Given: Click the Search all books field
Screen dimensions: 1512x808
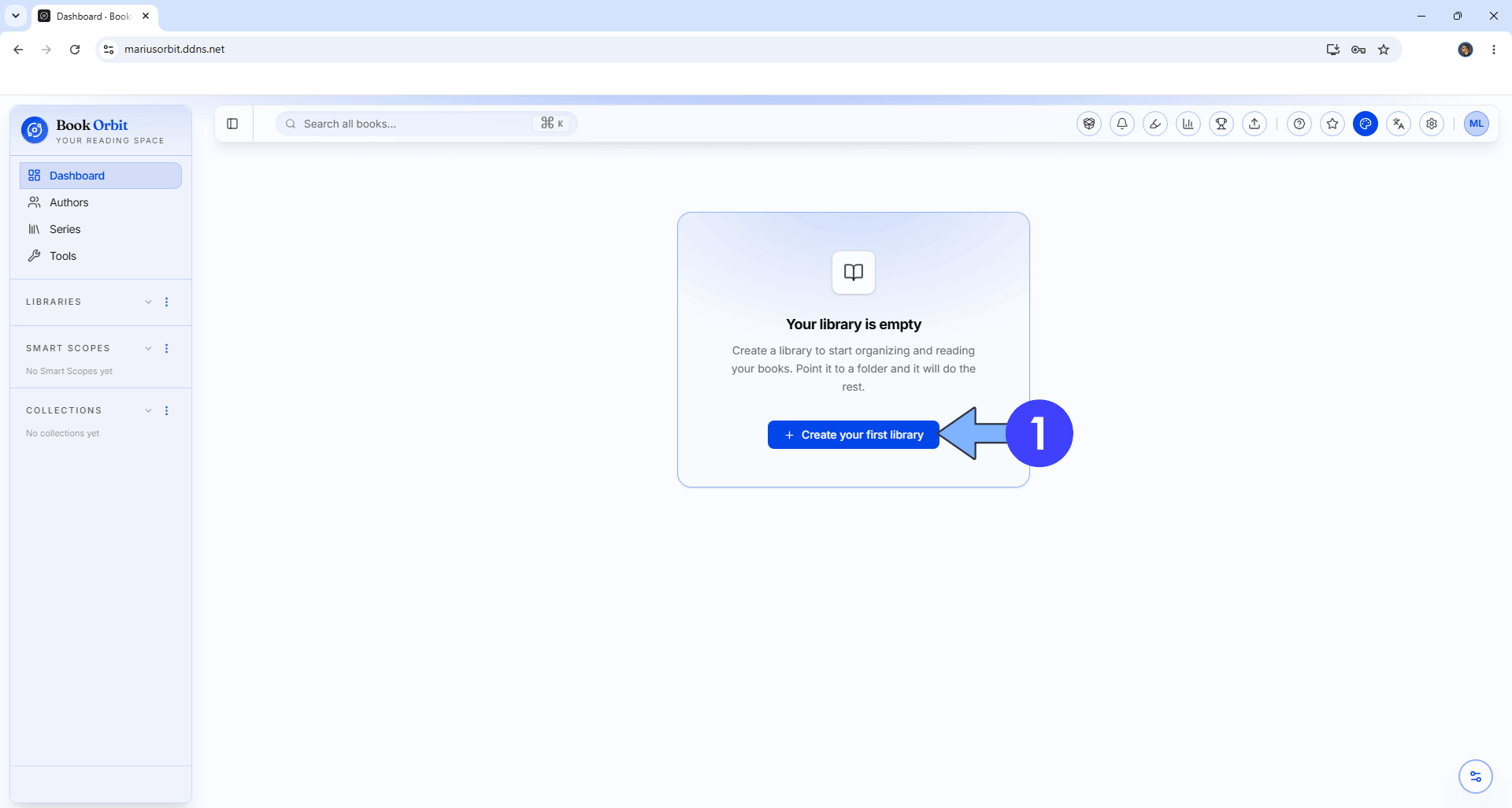Looking at the screenshot, I should pos(426,124).
